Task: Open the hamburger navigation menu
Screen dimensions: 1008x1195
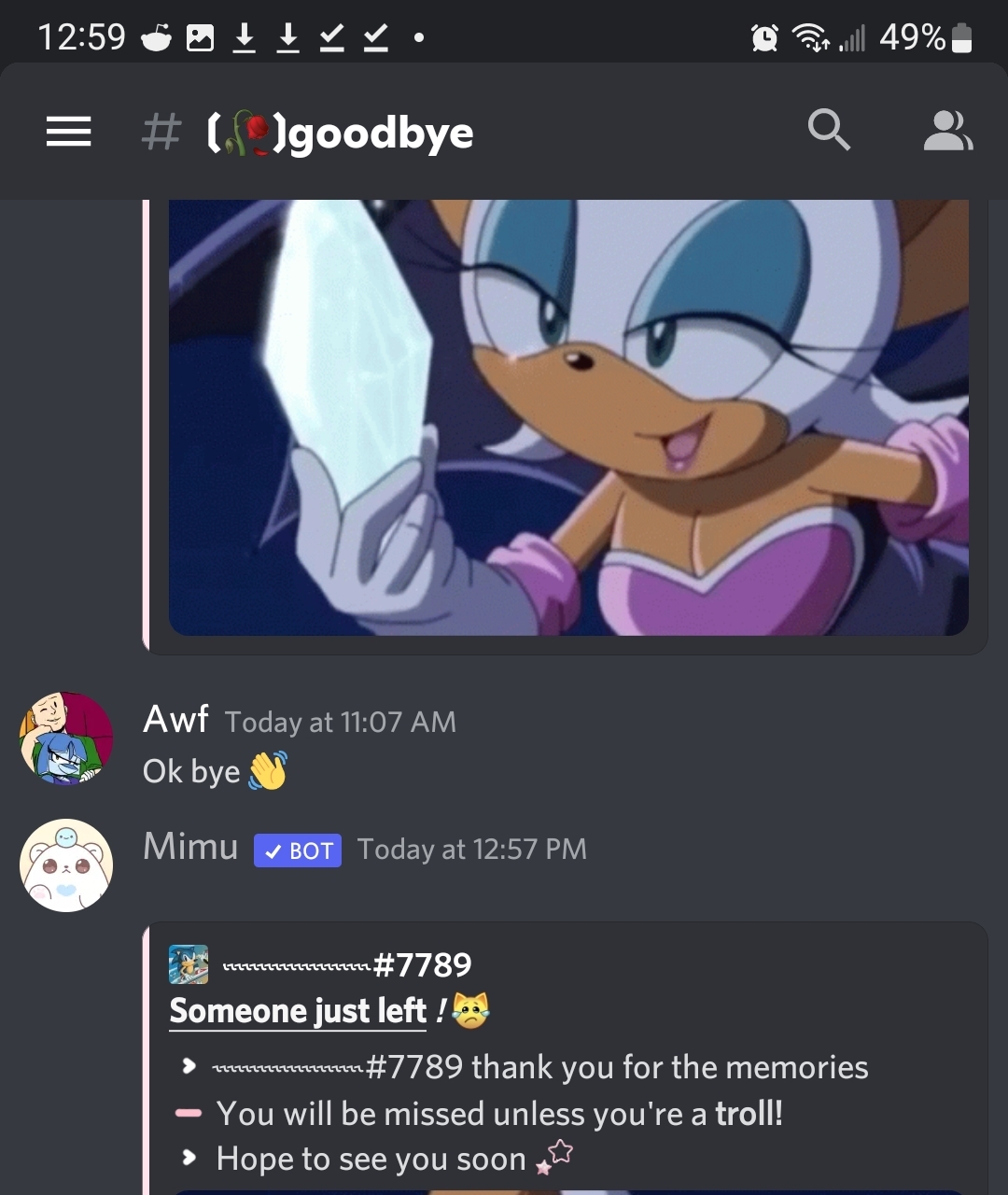Action: 68,131
